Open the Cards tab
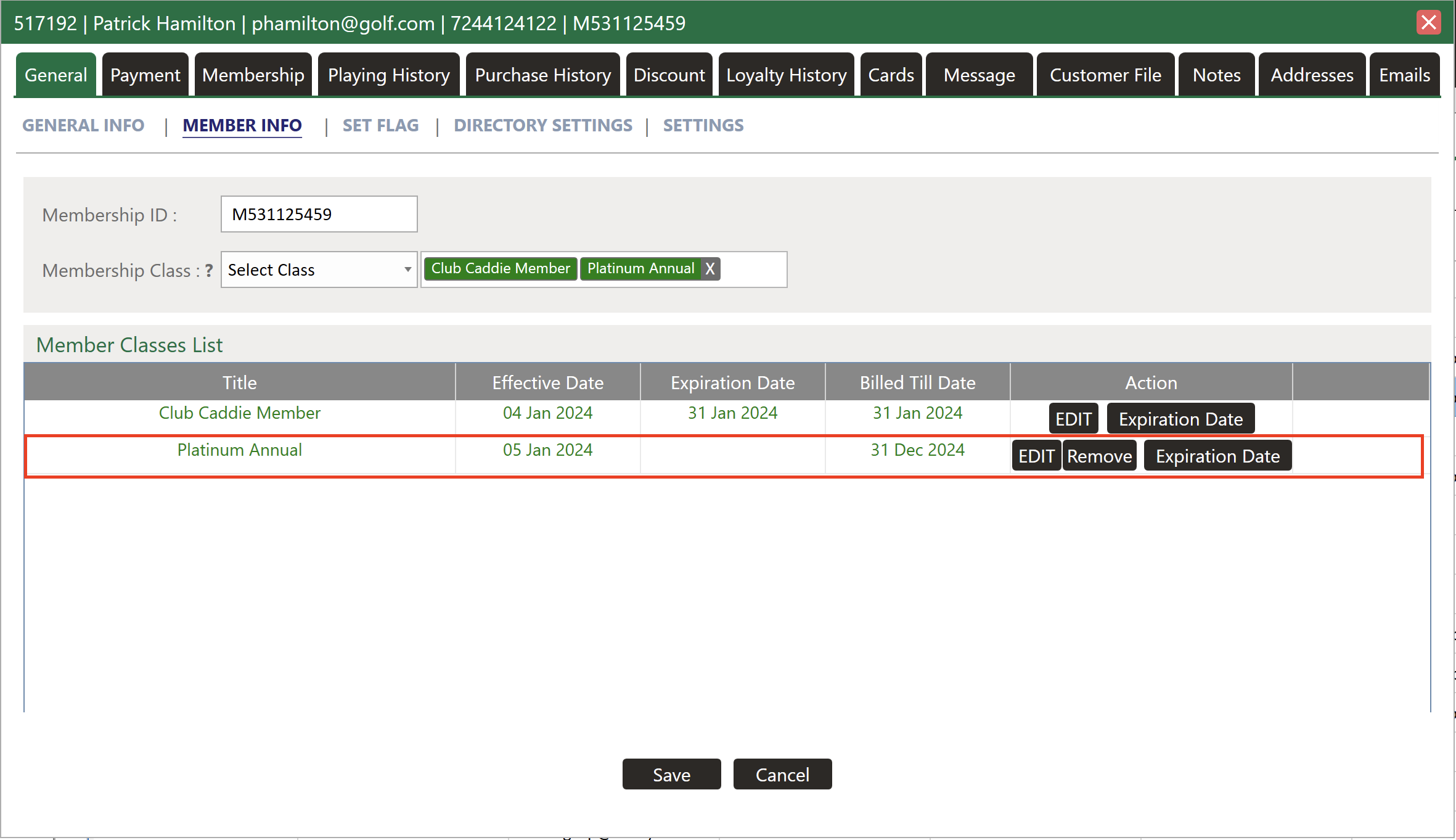 [891, 75]
